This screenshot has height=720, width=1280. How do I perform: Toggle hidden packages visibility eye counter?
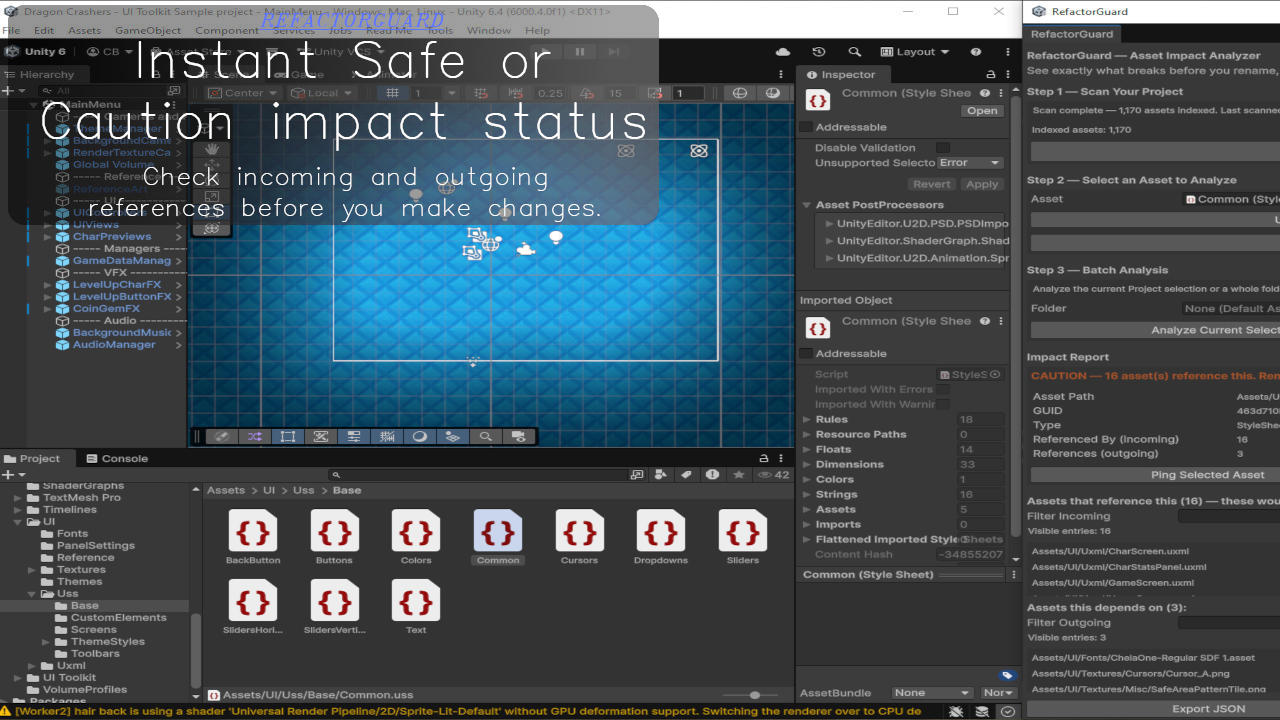click(774, 475)
